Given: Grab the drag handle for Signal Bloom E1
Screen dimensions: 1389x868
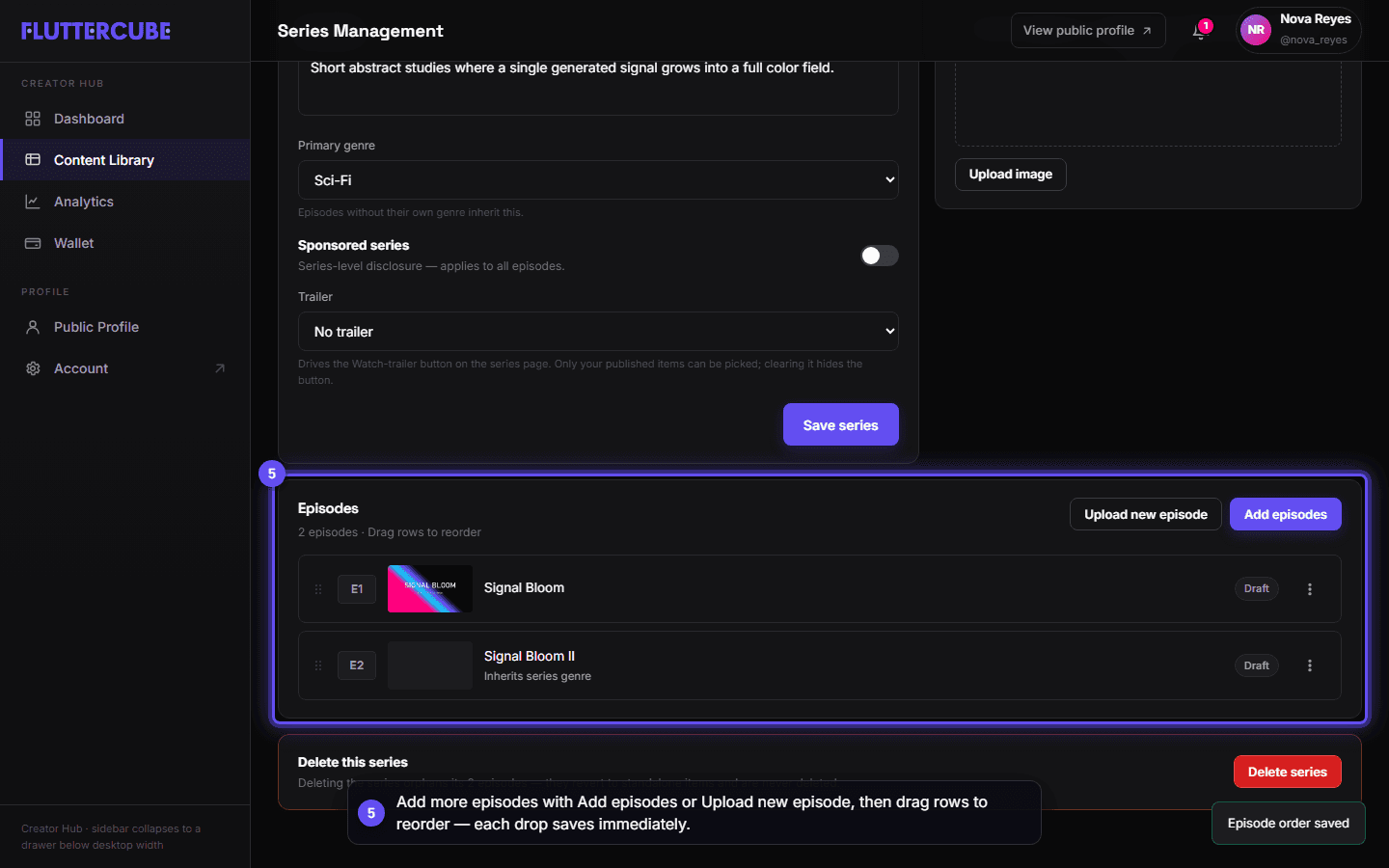Looking at the screenshot, I should tap(318, 589).
